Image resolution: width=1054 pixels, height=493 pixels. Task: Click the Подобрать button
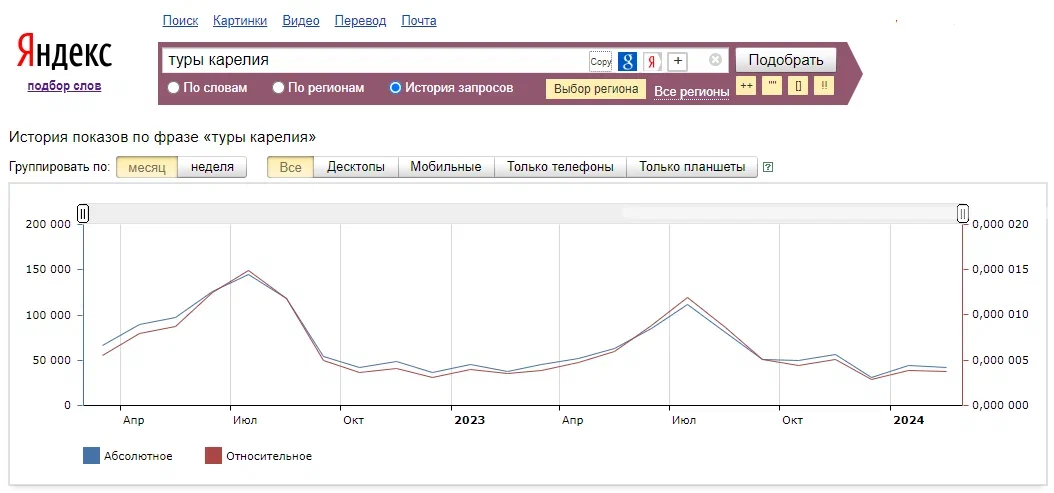click(786, 60)
